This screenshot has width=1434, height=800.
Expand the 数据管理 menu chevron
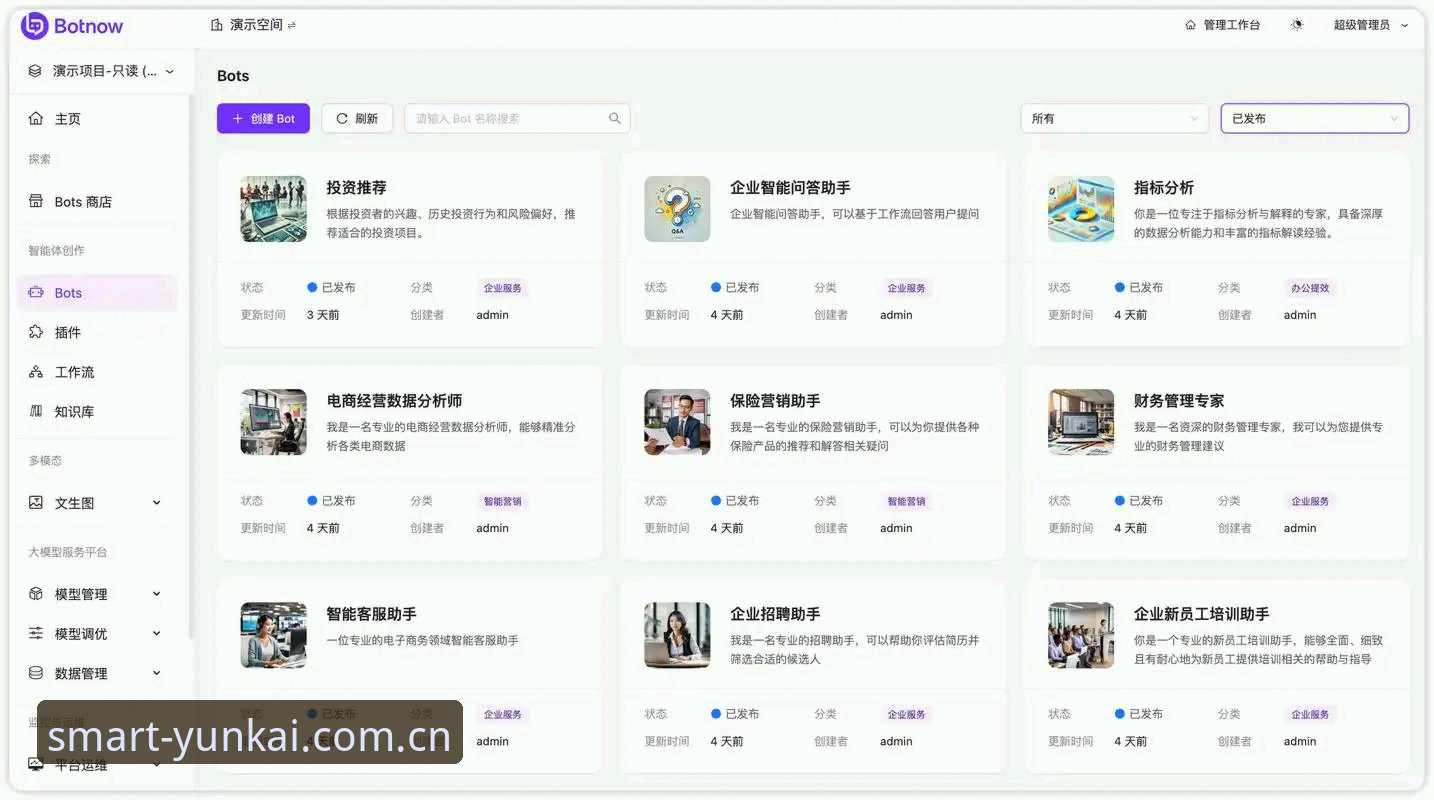[156, 673]
